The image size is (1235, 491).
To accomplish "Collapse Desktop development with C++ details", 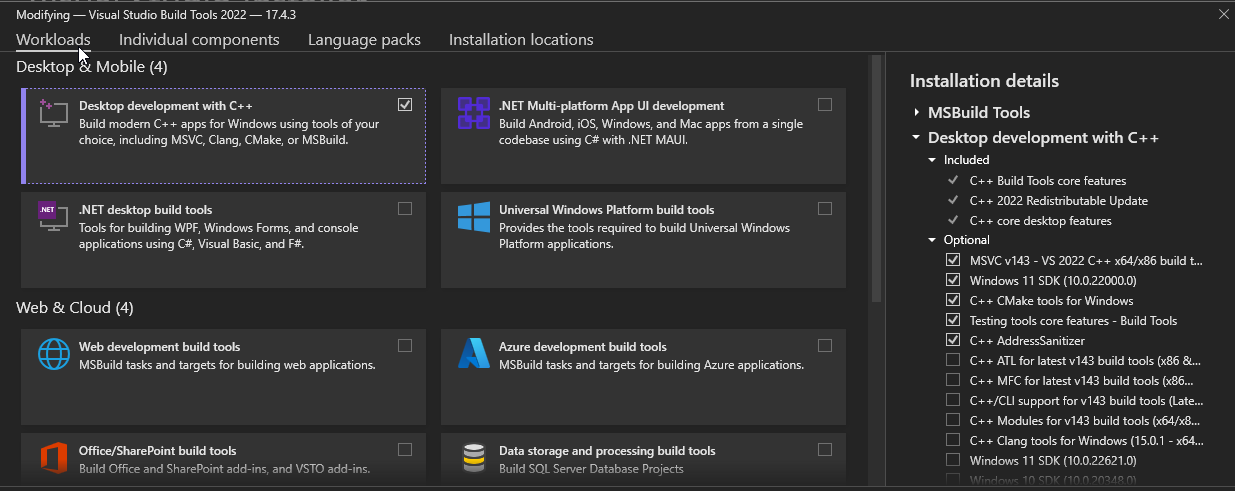I will coord(916,138).
